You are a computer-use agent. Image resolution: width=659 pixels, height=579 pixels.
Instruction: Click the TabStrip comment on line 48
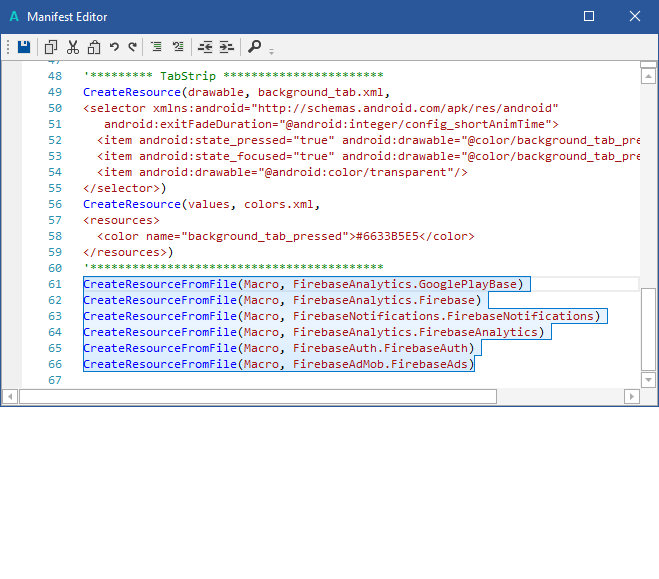(234, 76)
